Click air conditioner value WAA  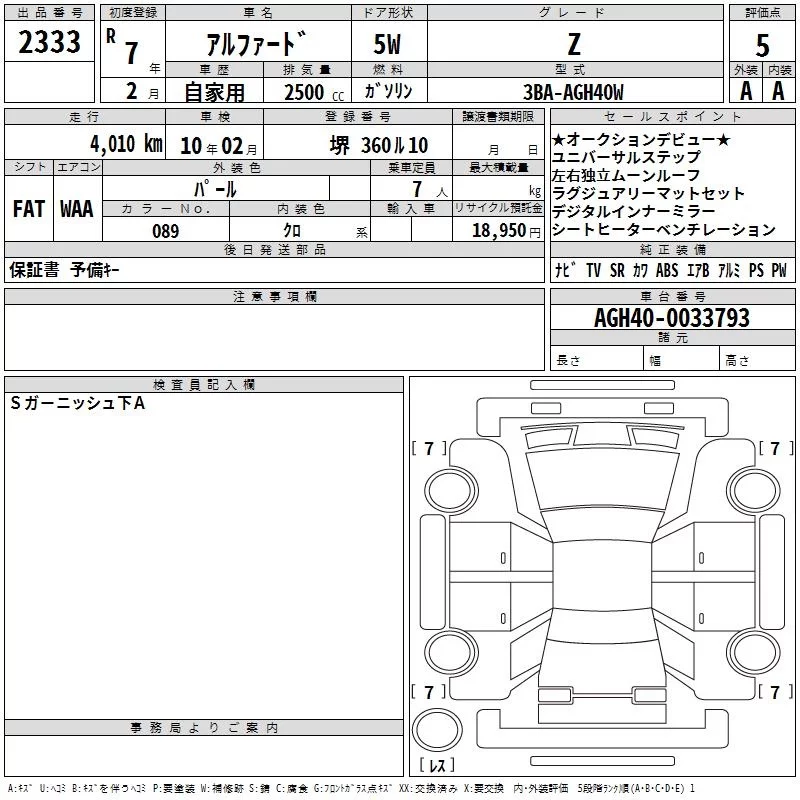[77, 209]
